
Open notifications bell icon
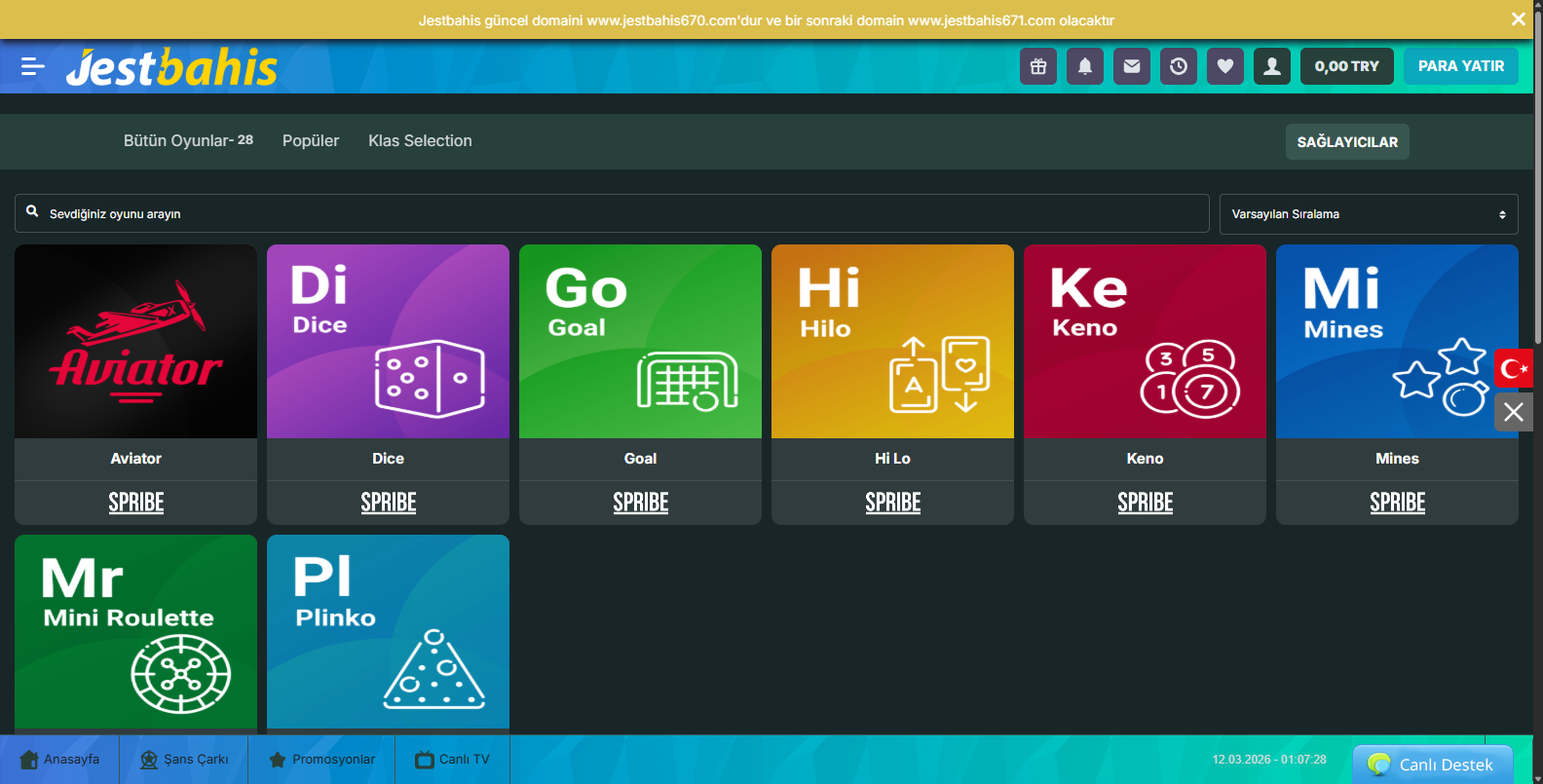click(1085, 66)
